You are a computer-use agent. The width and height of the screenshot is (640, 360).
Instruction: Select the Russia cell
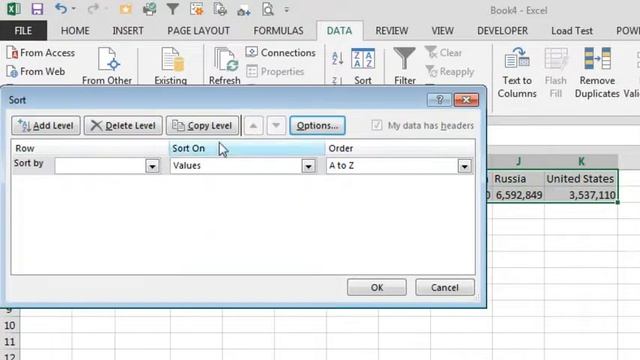coord(518,178)
